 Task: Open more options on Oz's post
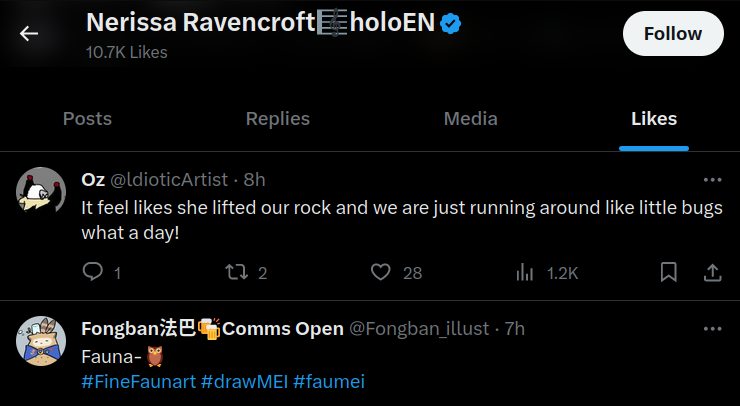click(x=712, y=180)
